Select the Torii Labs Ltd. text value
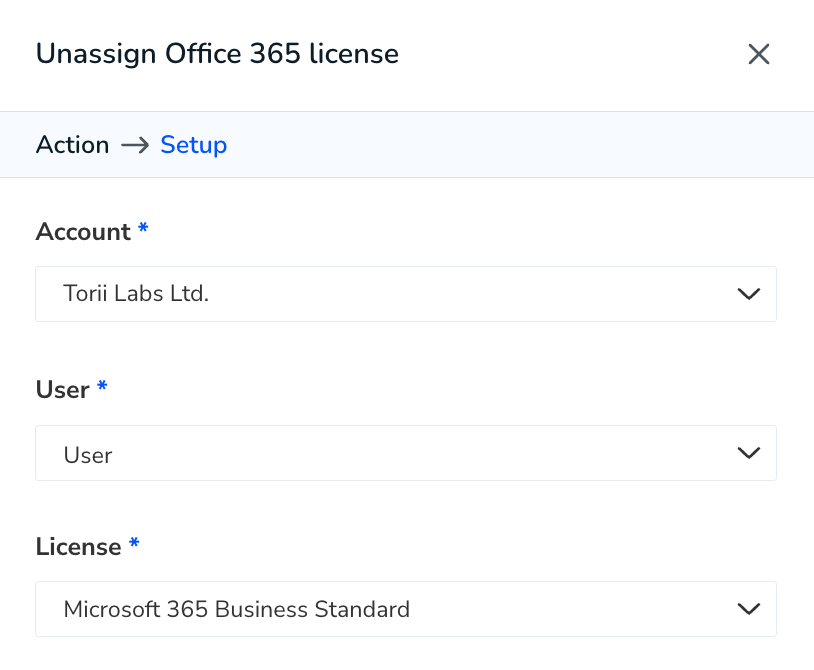 (x=136, y=294)
